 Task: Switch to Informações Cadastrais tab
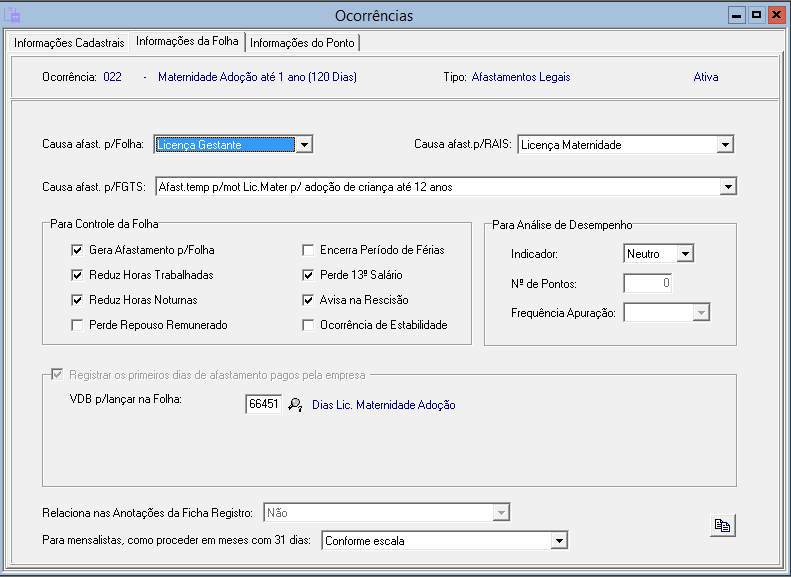(x=69, y=43)
